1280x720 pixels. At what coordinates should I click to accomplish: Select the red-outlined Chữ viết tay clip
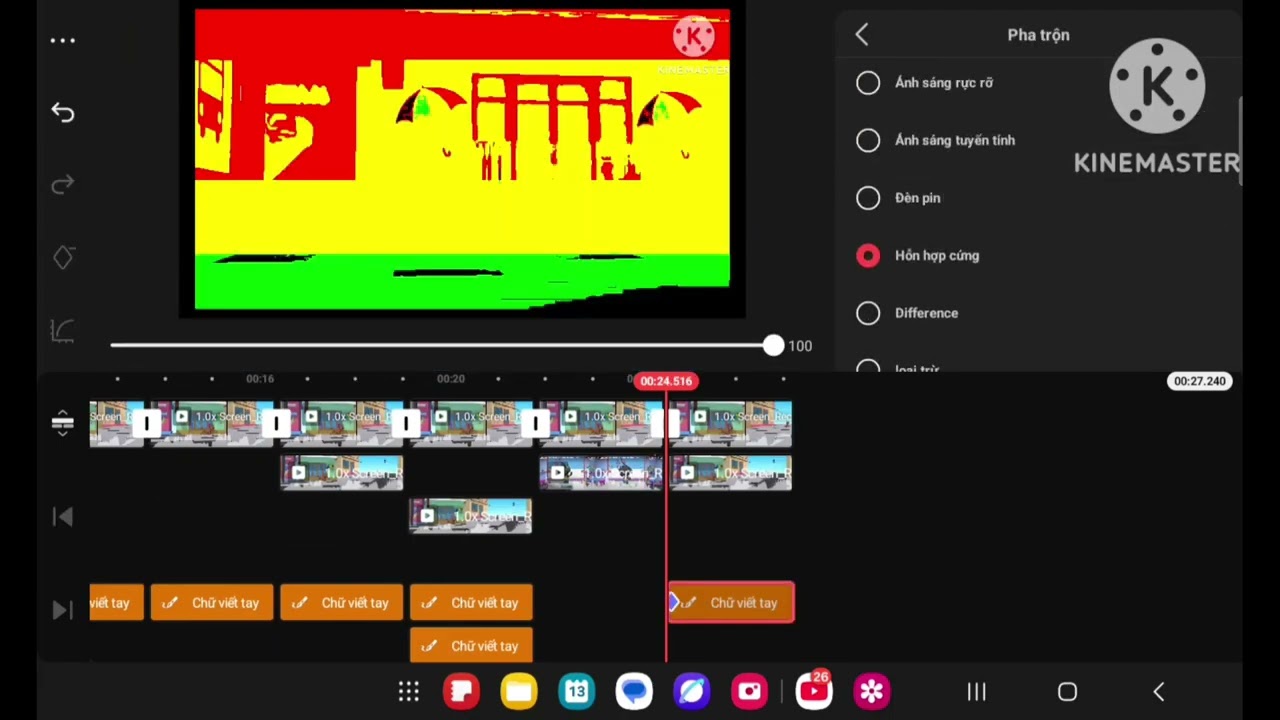(731, 603)
